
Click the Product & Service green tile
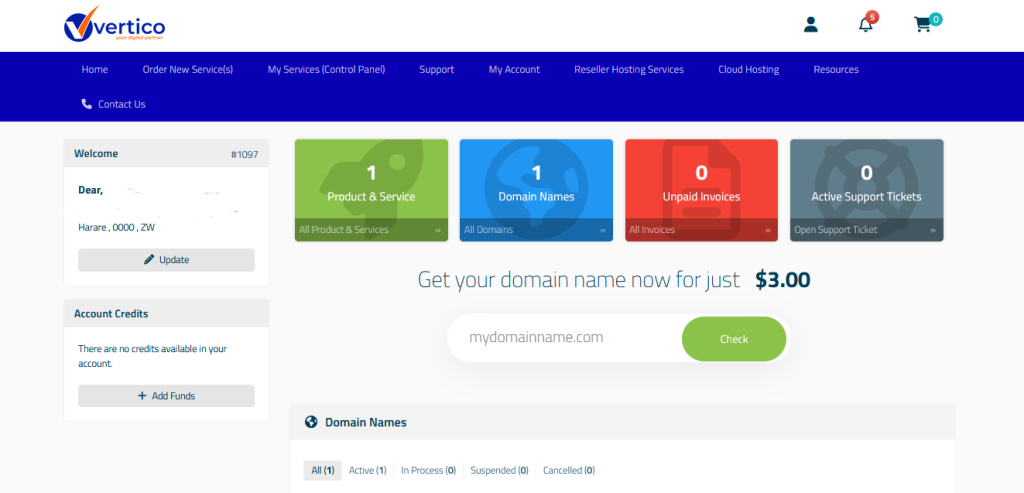pyautogui.click(x=371, y=180)
